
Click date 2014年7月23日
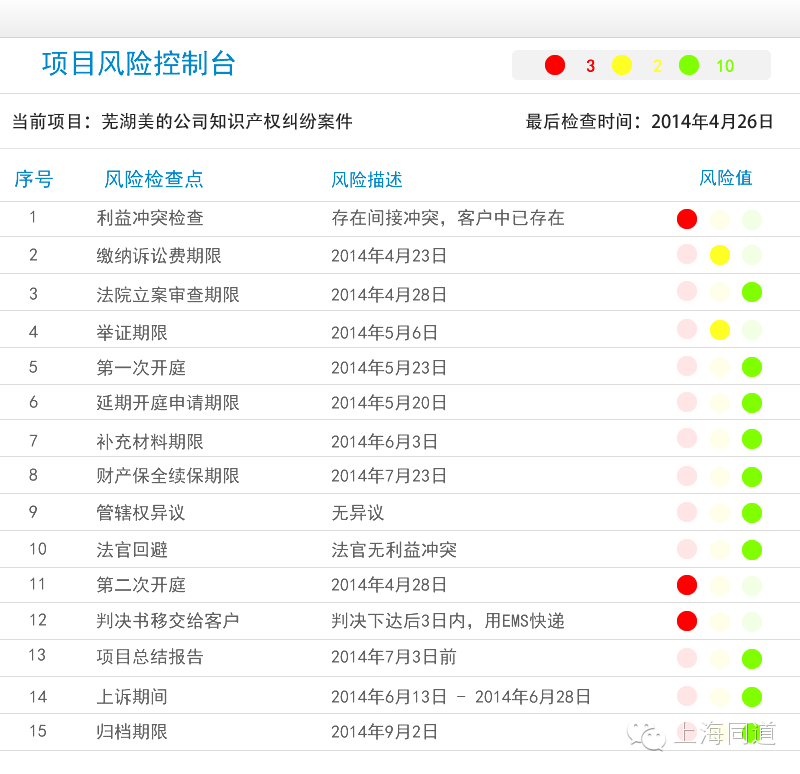[389, 476]
